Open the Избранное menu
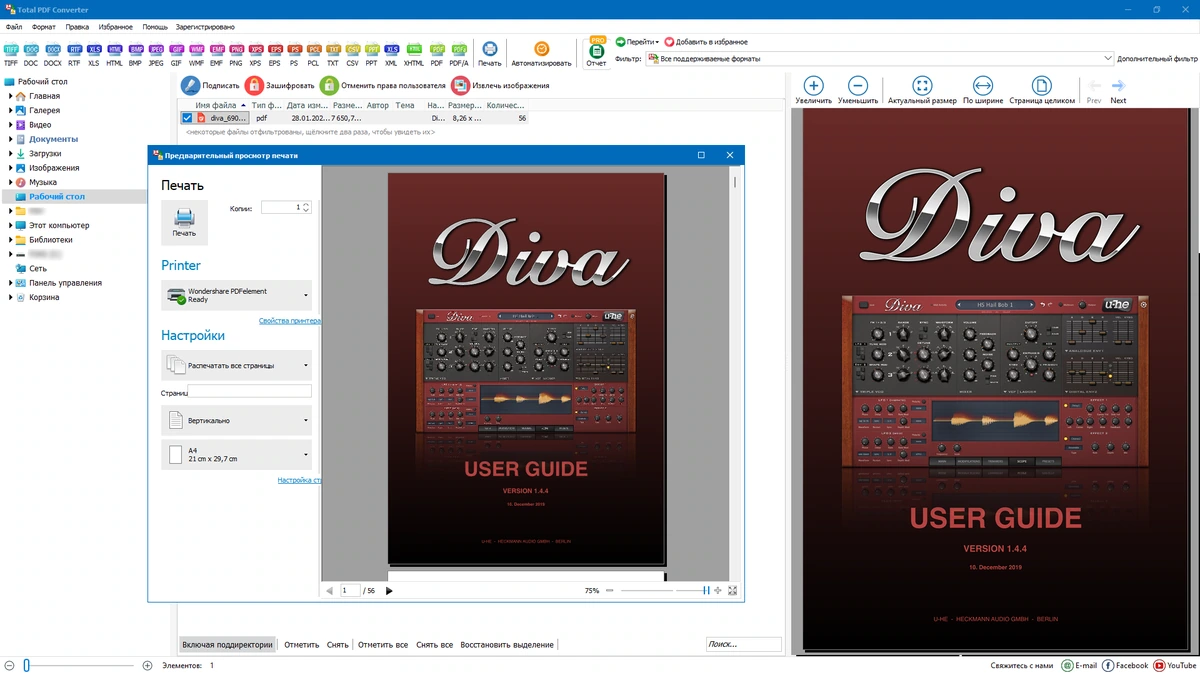Viewport: 1200px width, 675px height. (x=115, y=27)
